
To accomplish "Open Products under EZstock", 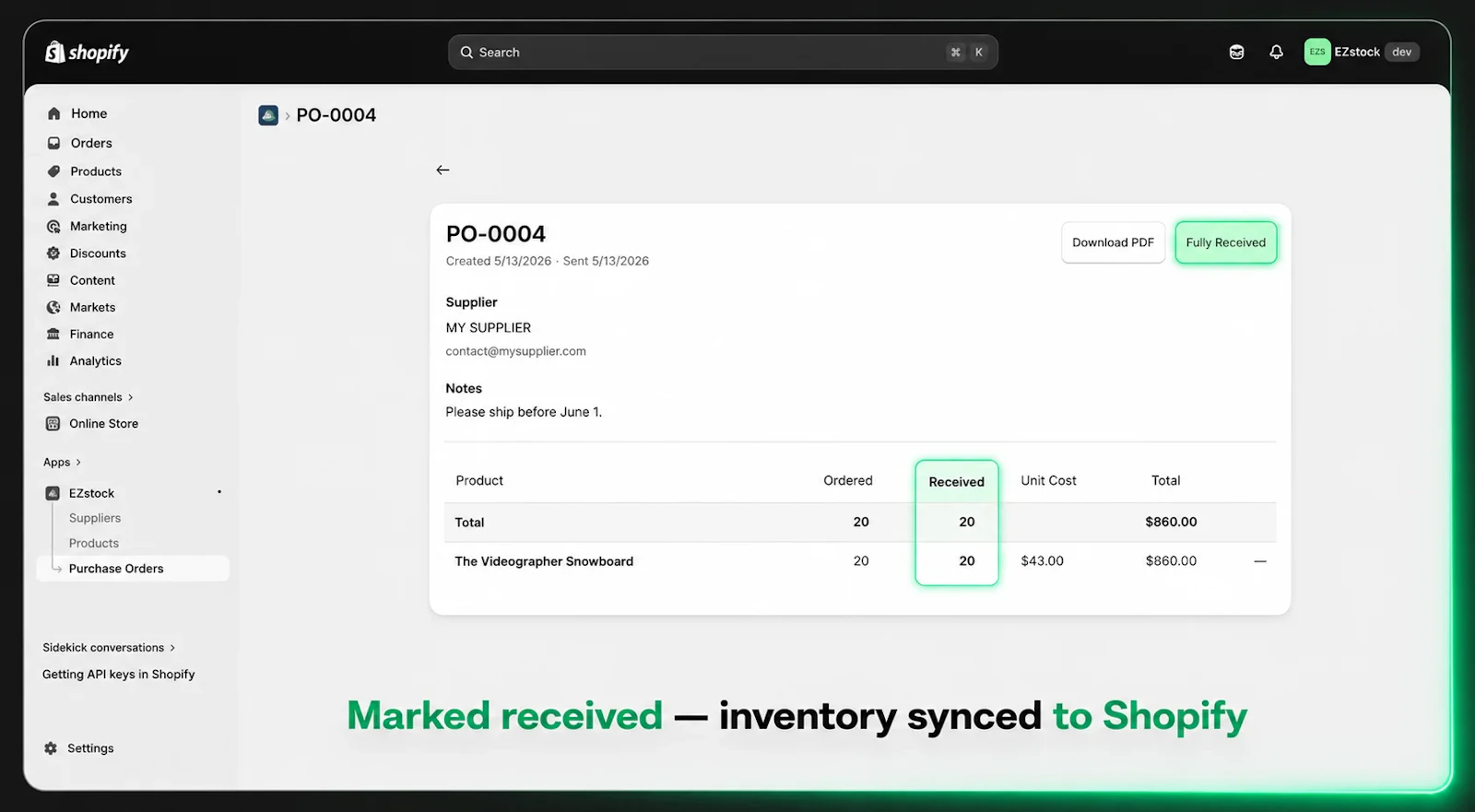I will click(94, 543).
